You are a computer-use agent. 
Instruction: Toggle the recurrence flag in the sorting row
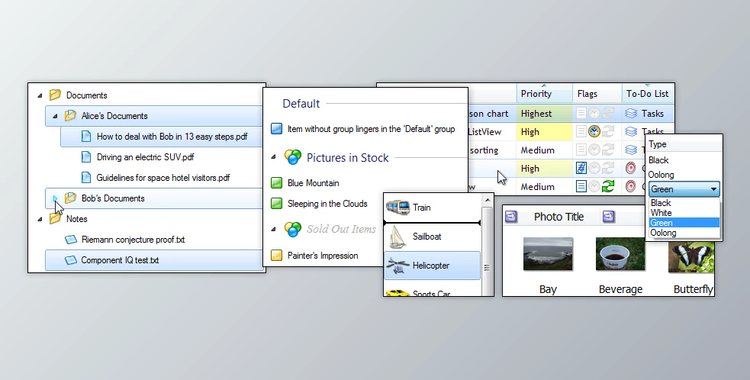(x=607, y=150)
